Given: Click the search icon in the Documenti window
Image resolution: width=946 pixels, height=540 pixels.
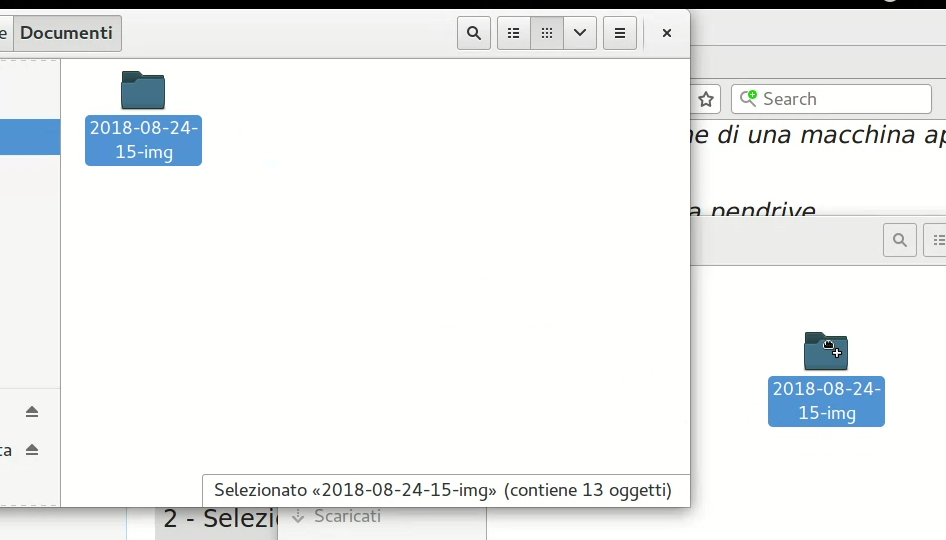Looking at the screenshot, I should (474, 33).
